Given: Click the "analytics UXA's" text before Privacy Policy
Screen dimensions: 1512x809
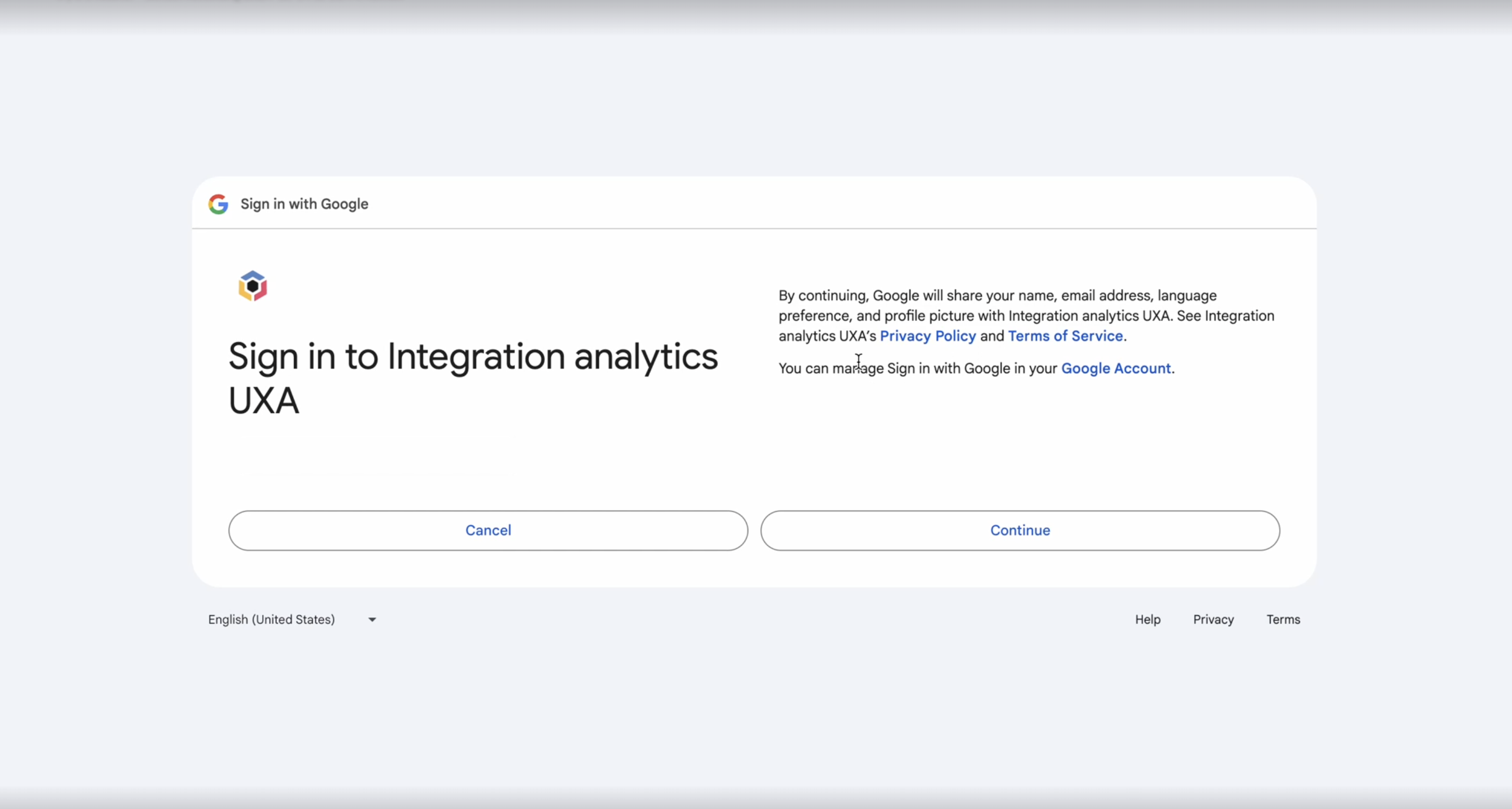Looking at the screenshot, I should point(827,336).
